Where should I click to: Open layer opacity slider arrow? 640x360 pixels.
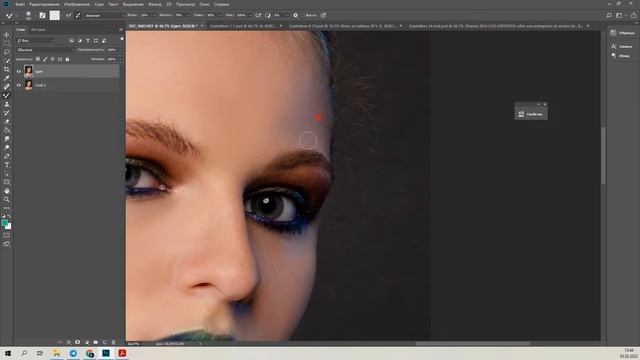click(x=120, y=50)
